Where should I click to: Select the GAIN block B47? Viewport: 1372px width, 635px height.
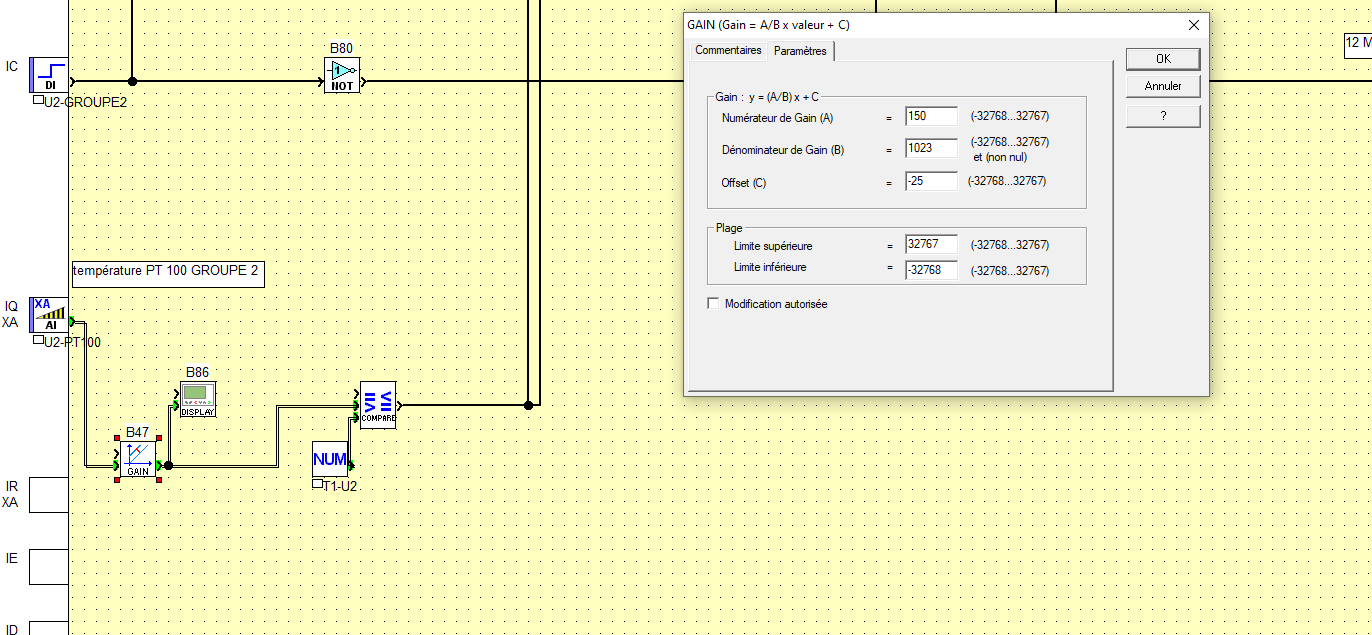(138, 459)
